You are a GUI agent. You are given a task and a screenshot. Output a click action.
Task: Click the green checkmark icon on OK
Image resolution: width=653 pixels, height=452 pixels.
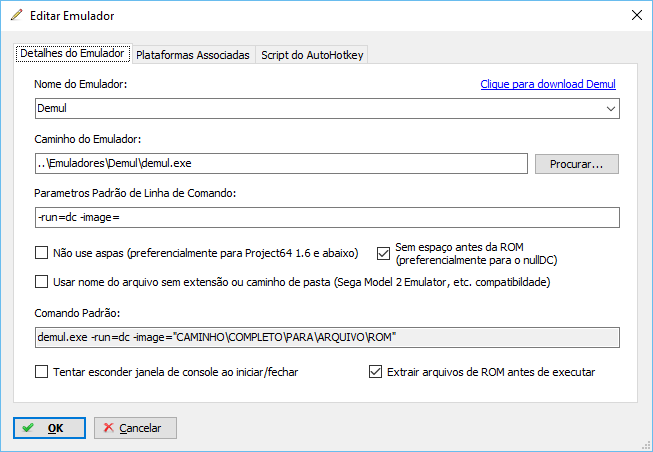click(x=28, y=428)
